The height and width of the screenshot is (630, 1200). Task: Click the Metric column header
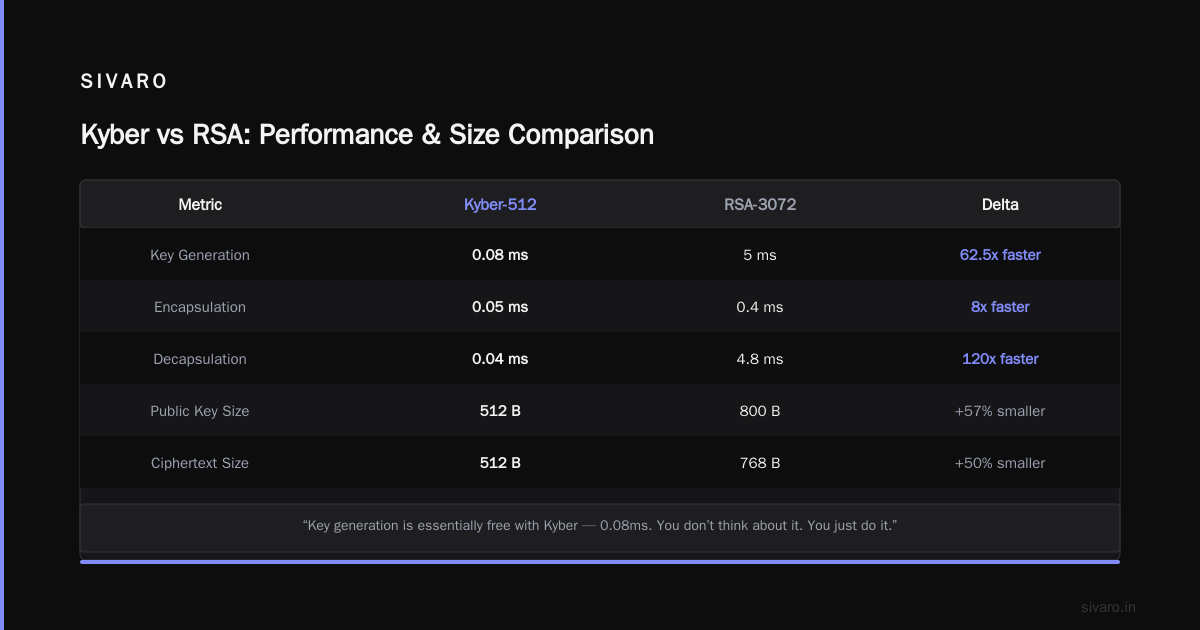[200, 204]
